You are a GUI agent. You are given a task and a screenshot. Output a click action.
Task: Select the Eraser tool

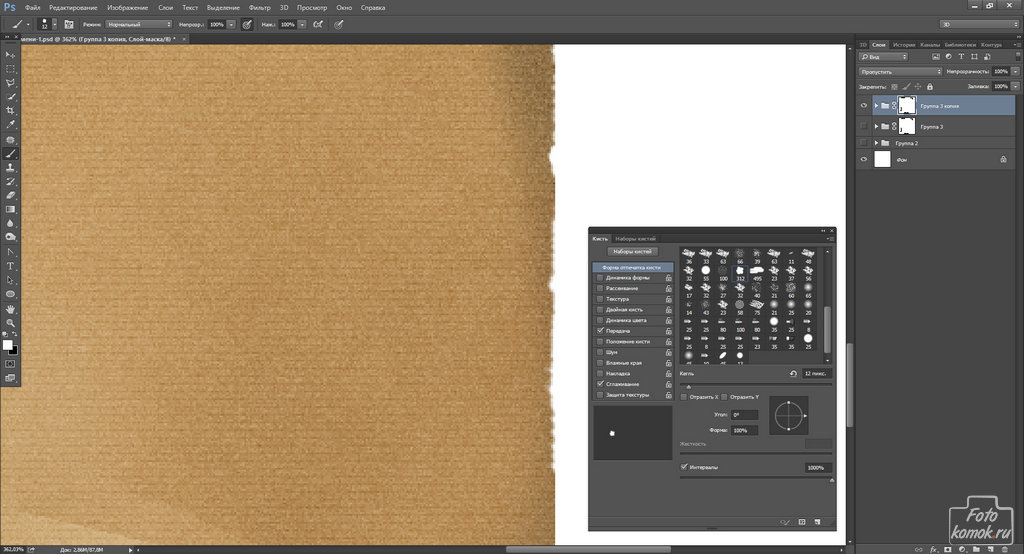point(11,196)
